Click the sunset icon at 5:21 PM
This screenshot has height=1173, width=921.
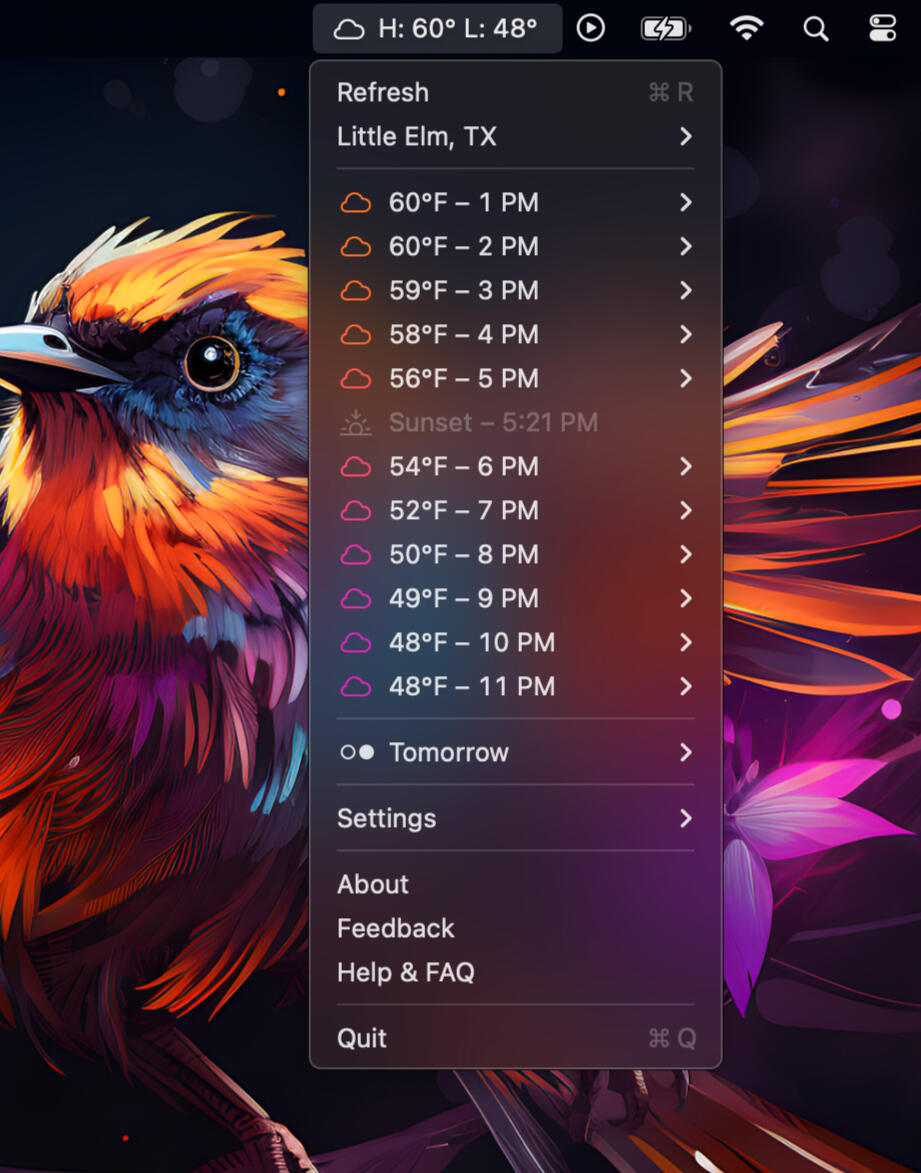[x=356, y=423]
